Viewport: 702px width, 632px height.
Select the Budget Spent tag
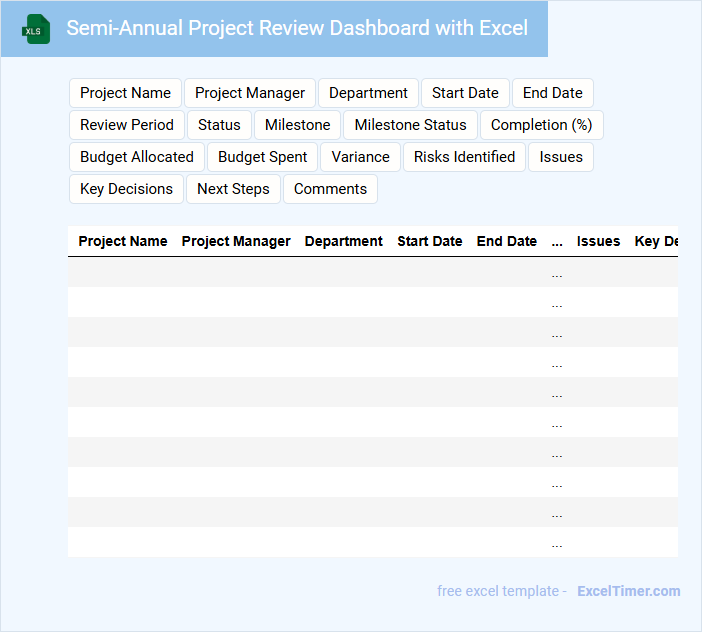(263, 157)
